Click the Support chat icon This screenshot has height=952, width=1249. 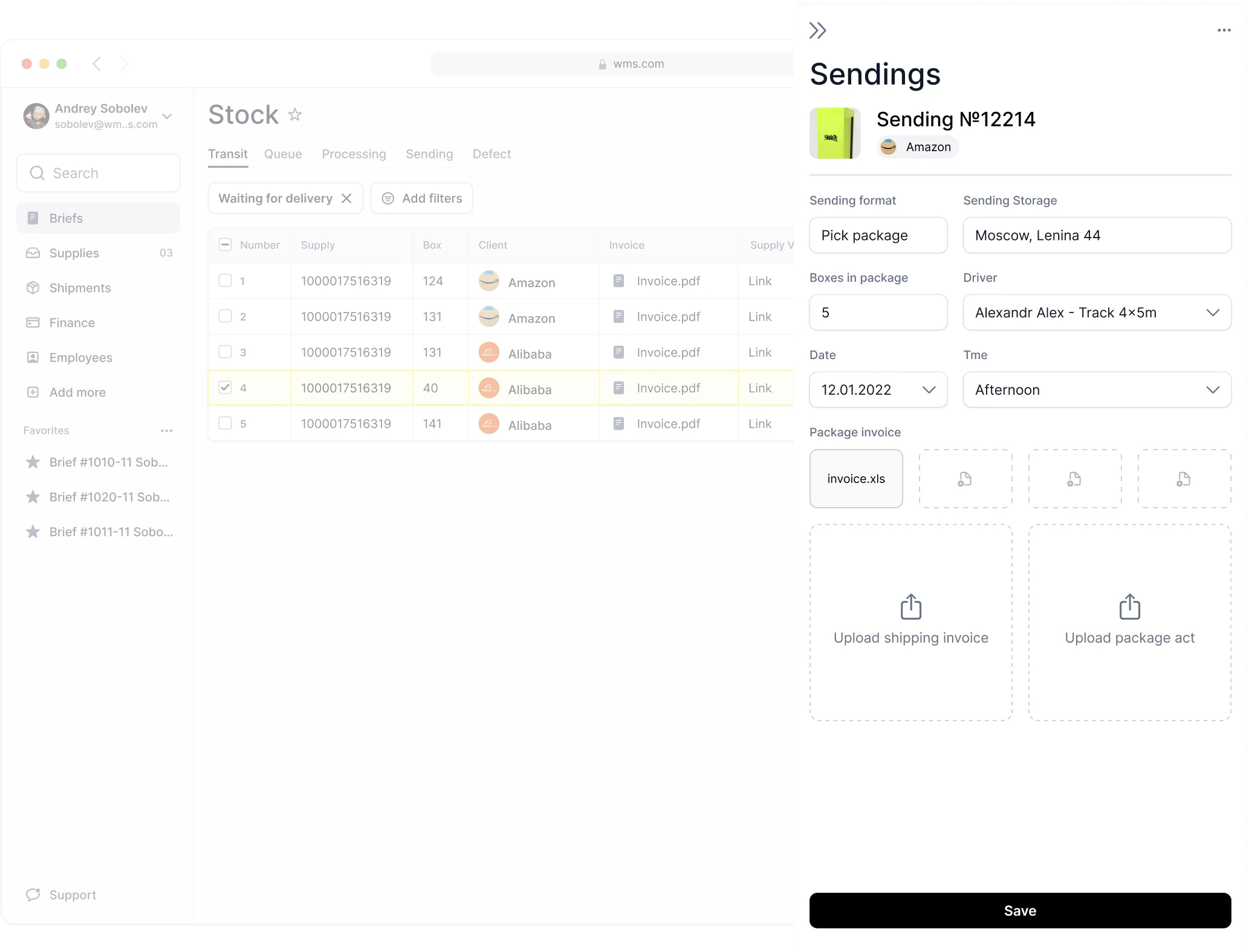(33, 895)
